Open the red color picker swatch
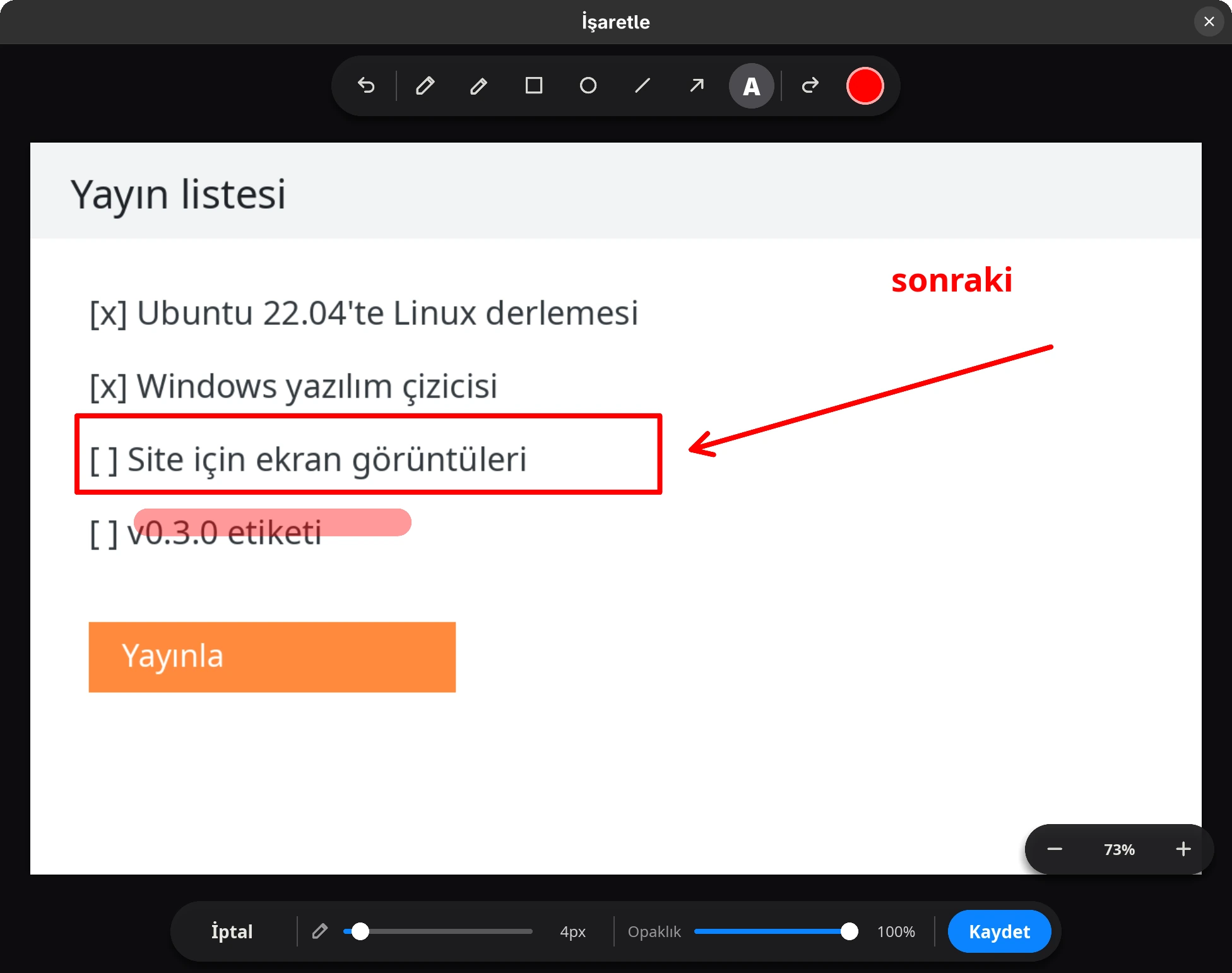This screenshot has width=1232, height=973. (865, 86)
